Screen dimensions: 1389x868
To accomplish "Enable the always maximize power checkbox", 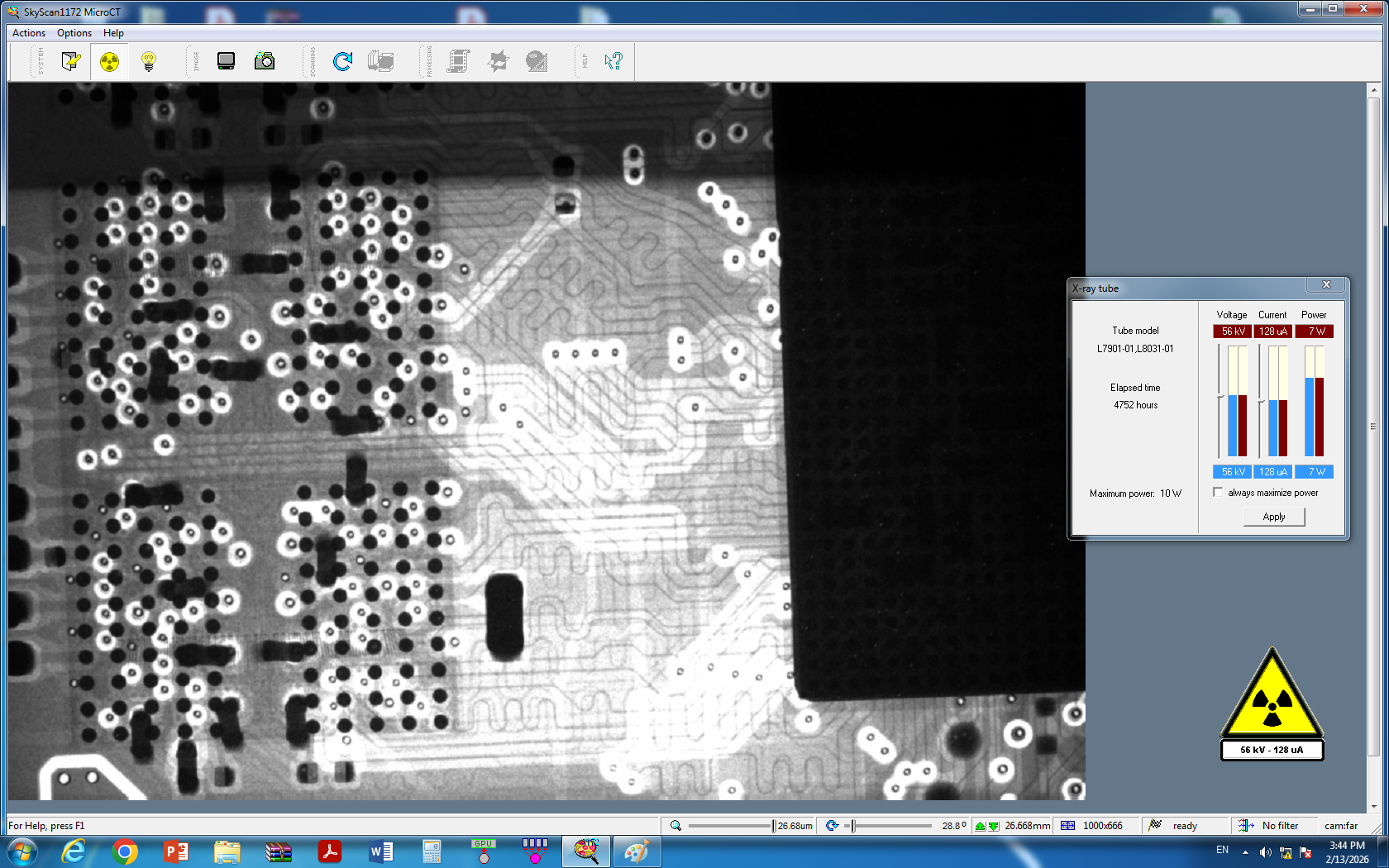I will coord(1218,493).
